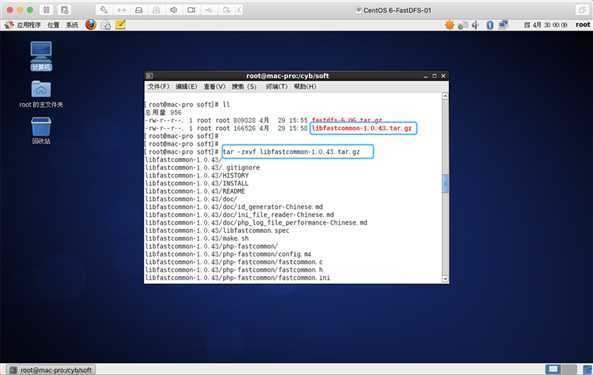Click the id_generator-Chinese.md output line
This screenshot has height=375, width=593.
coord(234,207)
